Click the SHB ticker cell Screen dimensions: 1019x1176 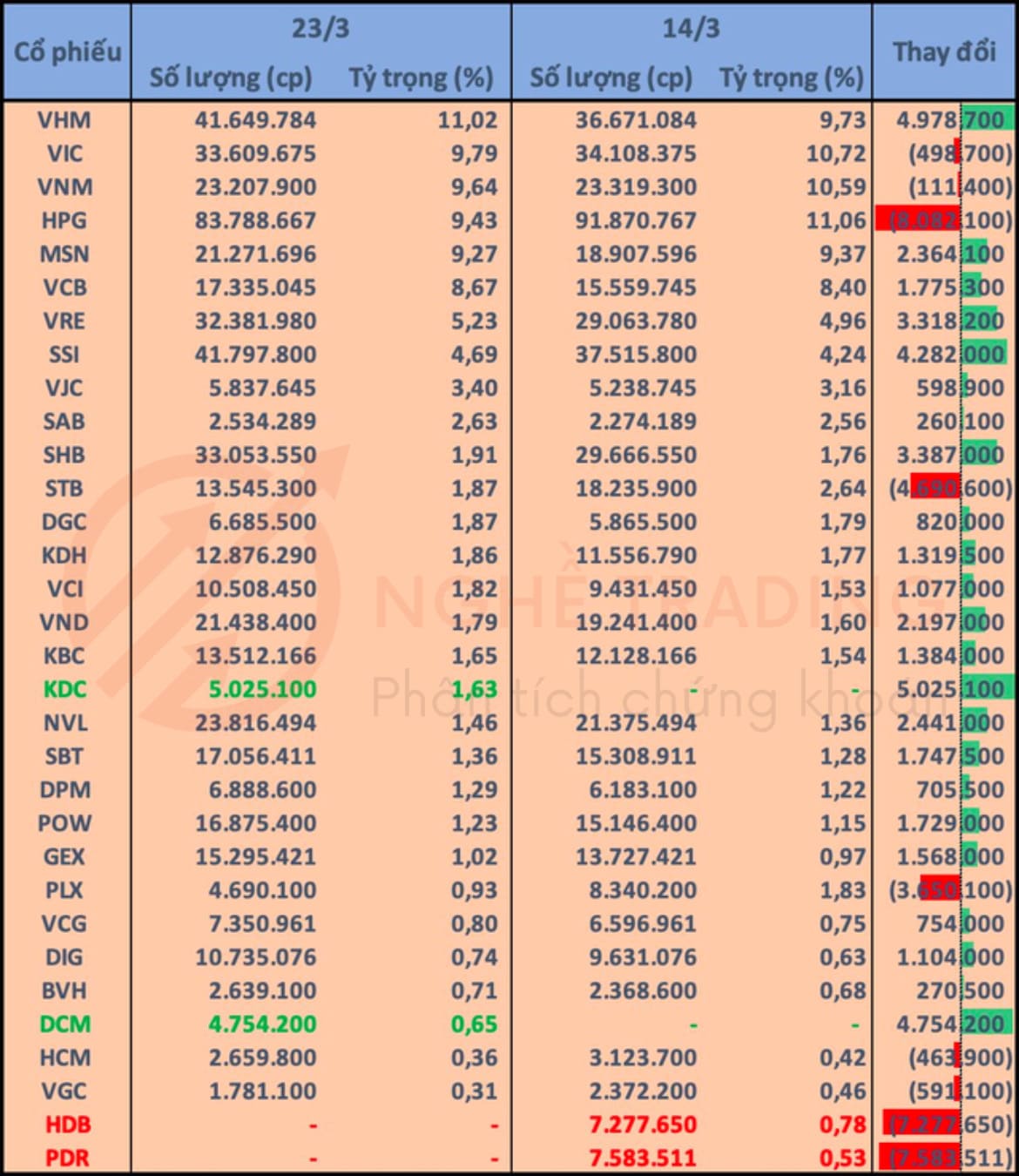pyautogui.click(x=64, y=455)
